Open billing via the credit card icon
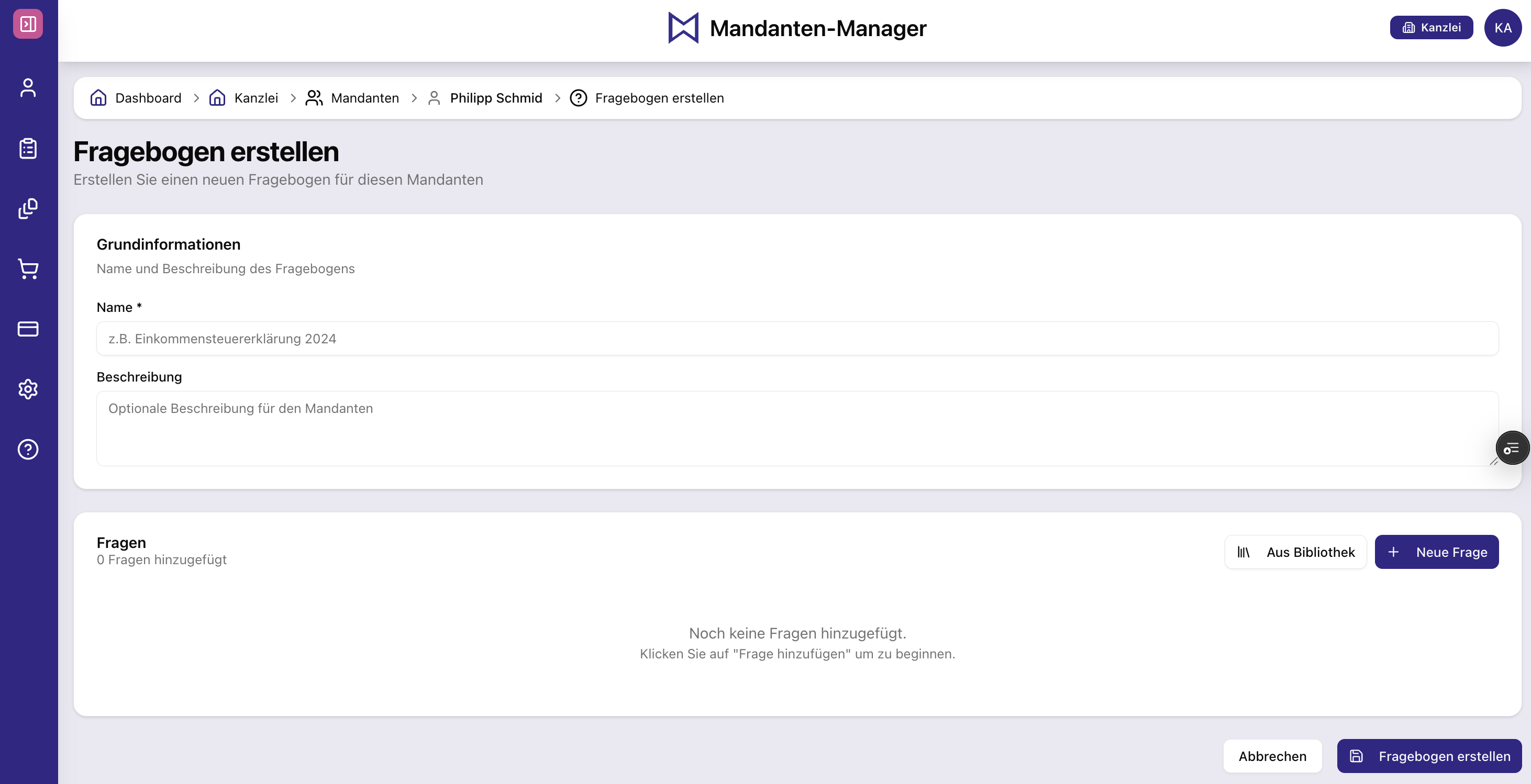Image resolution: width=1531 pixels, height=784 pixels. click(28, 329)
